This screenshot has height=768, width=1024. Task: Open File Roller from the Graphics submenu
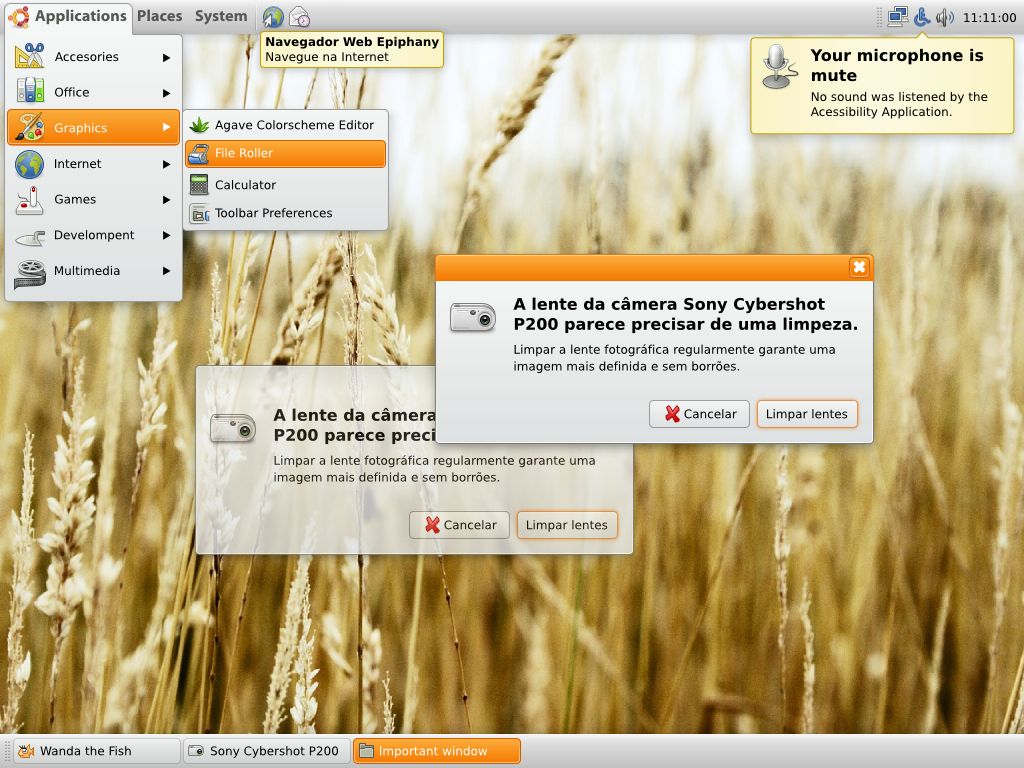(286, 154)
